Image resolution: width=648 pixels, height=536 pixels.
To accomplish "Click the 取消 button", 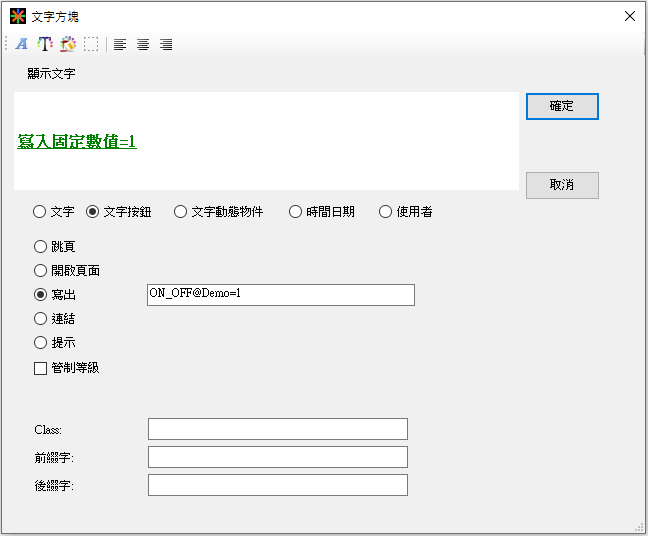I will (x=562, y=185).
